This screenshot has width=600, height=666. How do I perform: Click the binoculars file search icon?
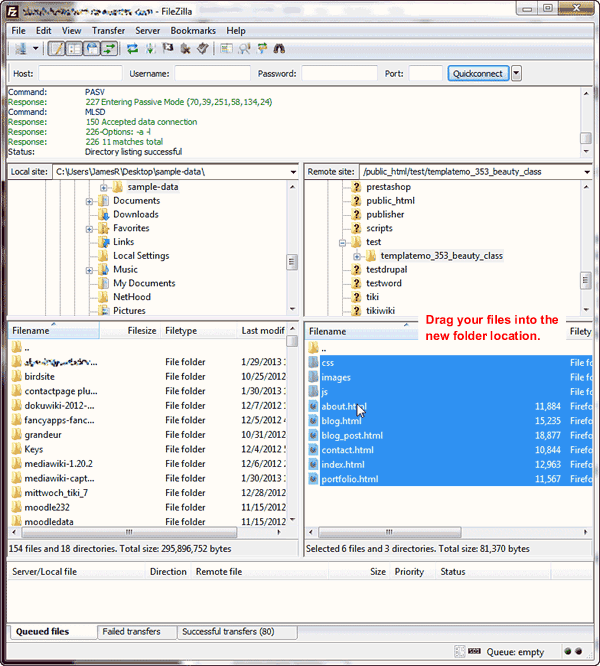tap(280, 48)
